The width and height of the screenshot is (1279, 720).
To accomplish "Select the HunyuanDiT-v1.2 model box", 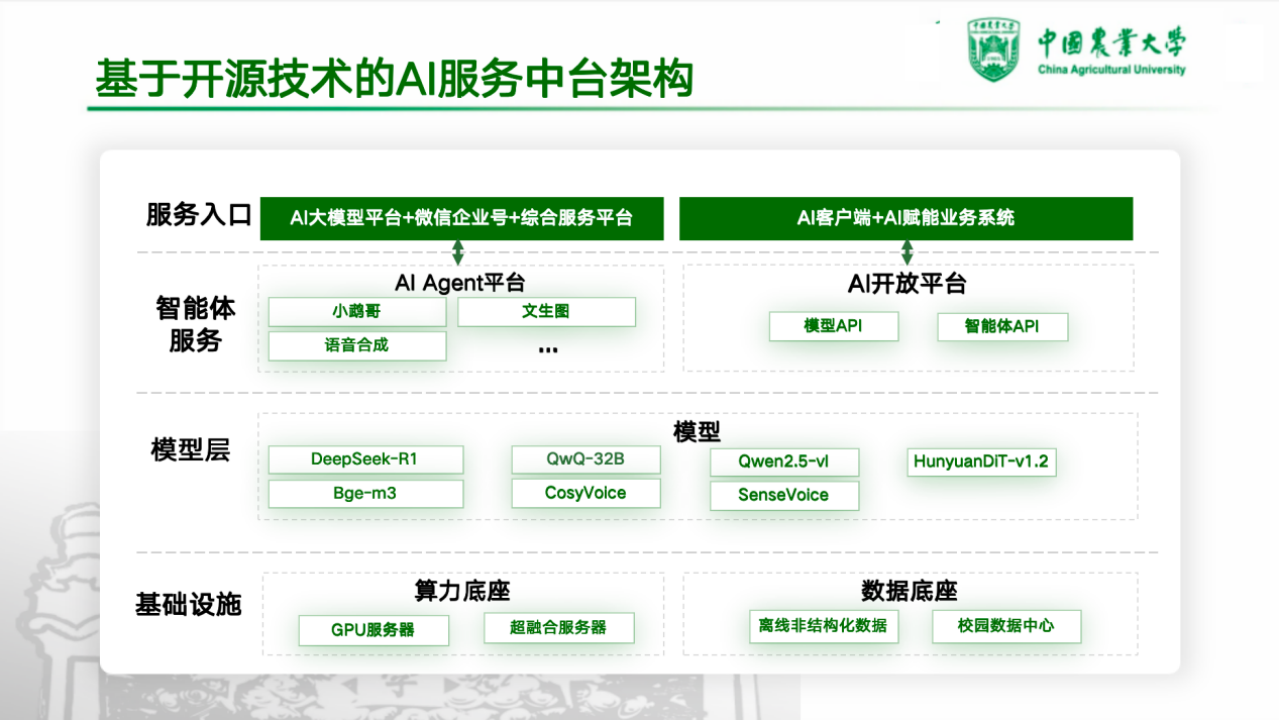I will (980, 462).
